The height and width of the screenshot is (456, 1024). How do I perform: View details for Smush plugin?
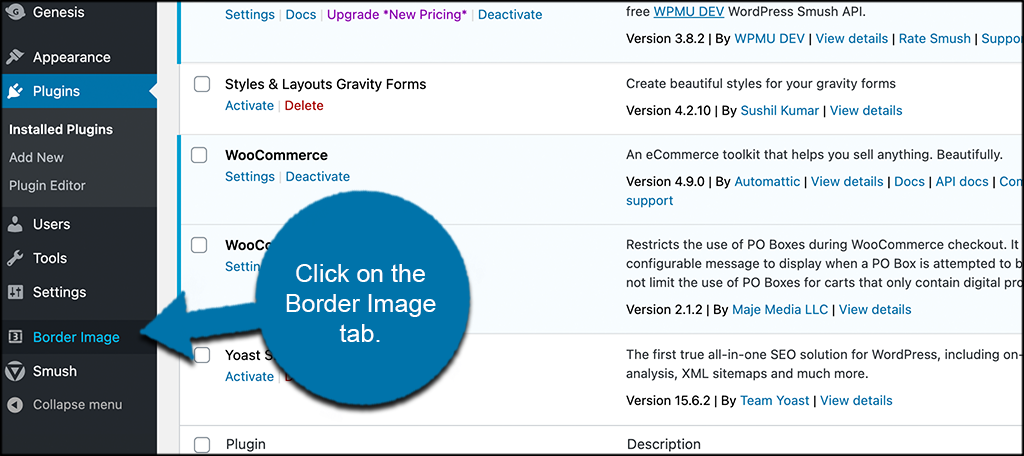coord(852,39)
